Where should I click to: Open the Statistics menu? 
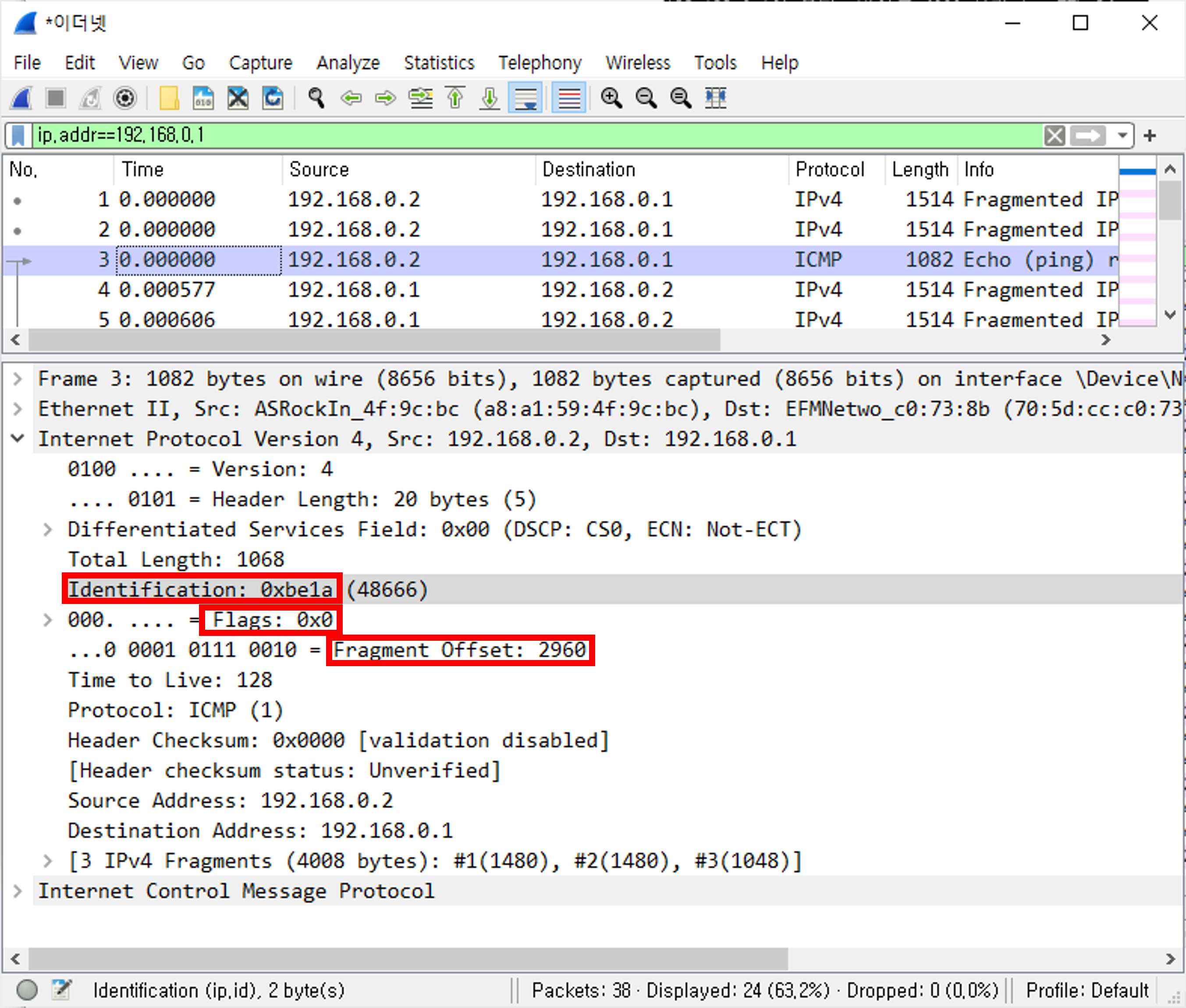[x=439, y=62]
